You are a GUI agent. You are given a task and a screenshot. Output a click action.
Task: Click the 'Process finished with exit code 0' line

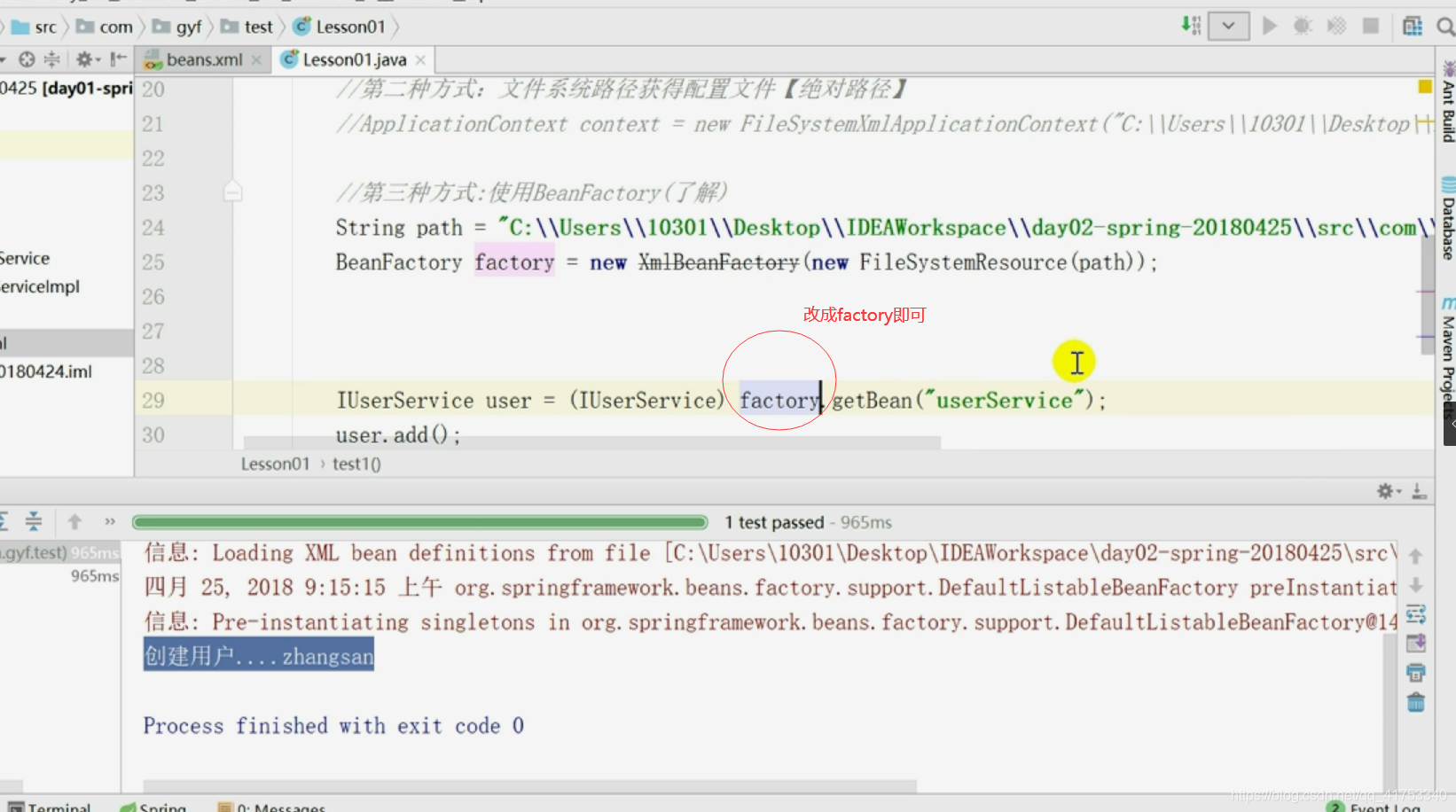[x=333, y=725]
